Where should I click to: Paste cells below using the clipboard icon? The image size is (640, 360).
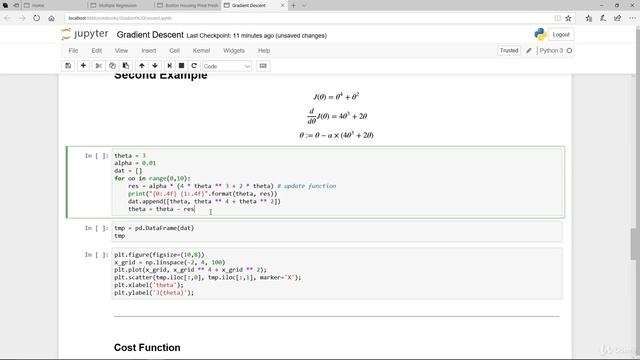coord(126,66)
